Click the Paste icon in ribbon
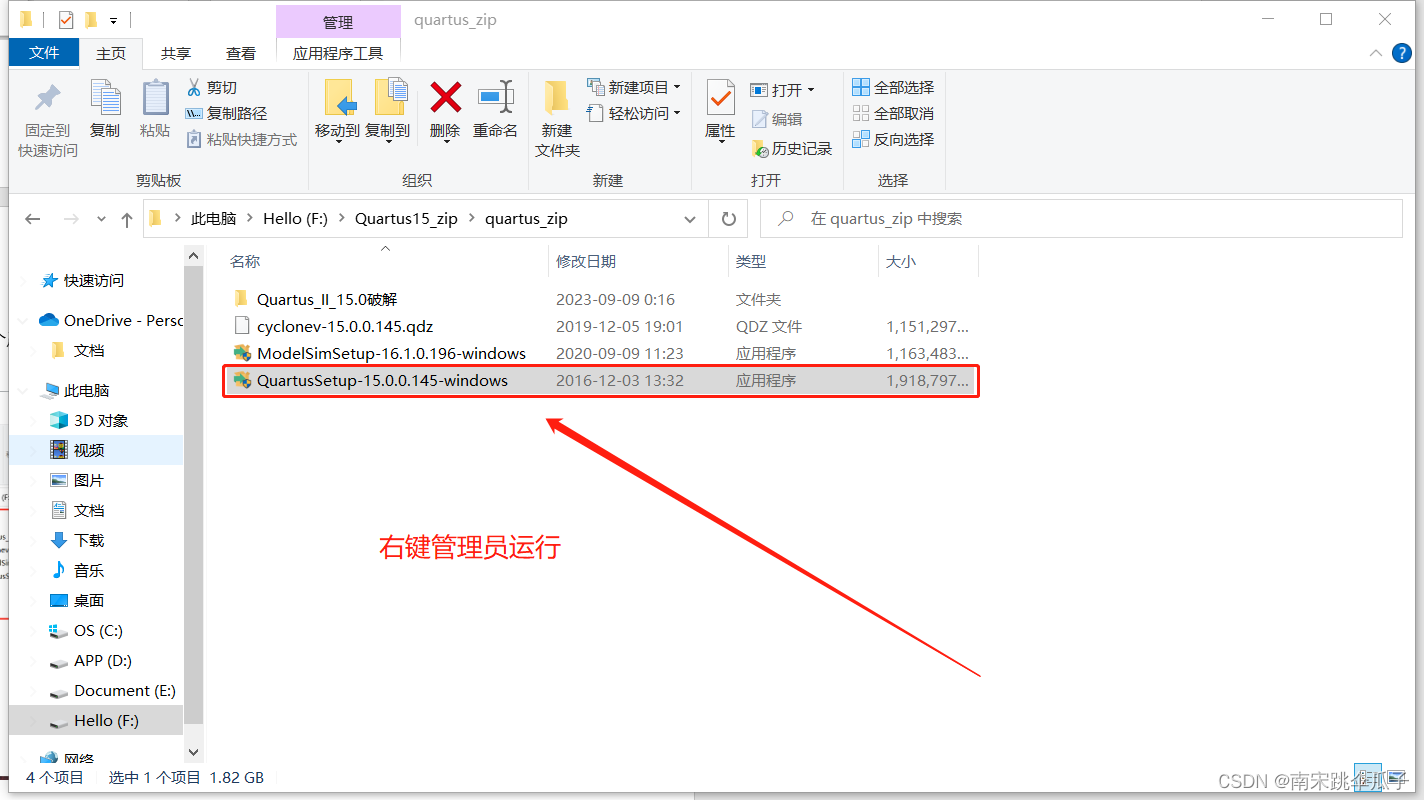The width and height of the screenshot is (1424, 800). point(155,98)
